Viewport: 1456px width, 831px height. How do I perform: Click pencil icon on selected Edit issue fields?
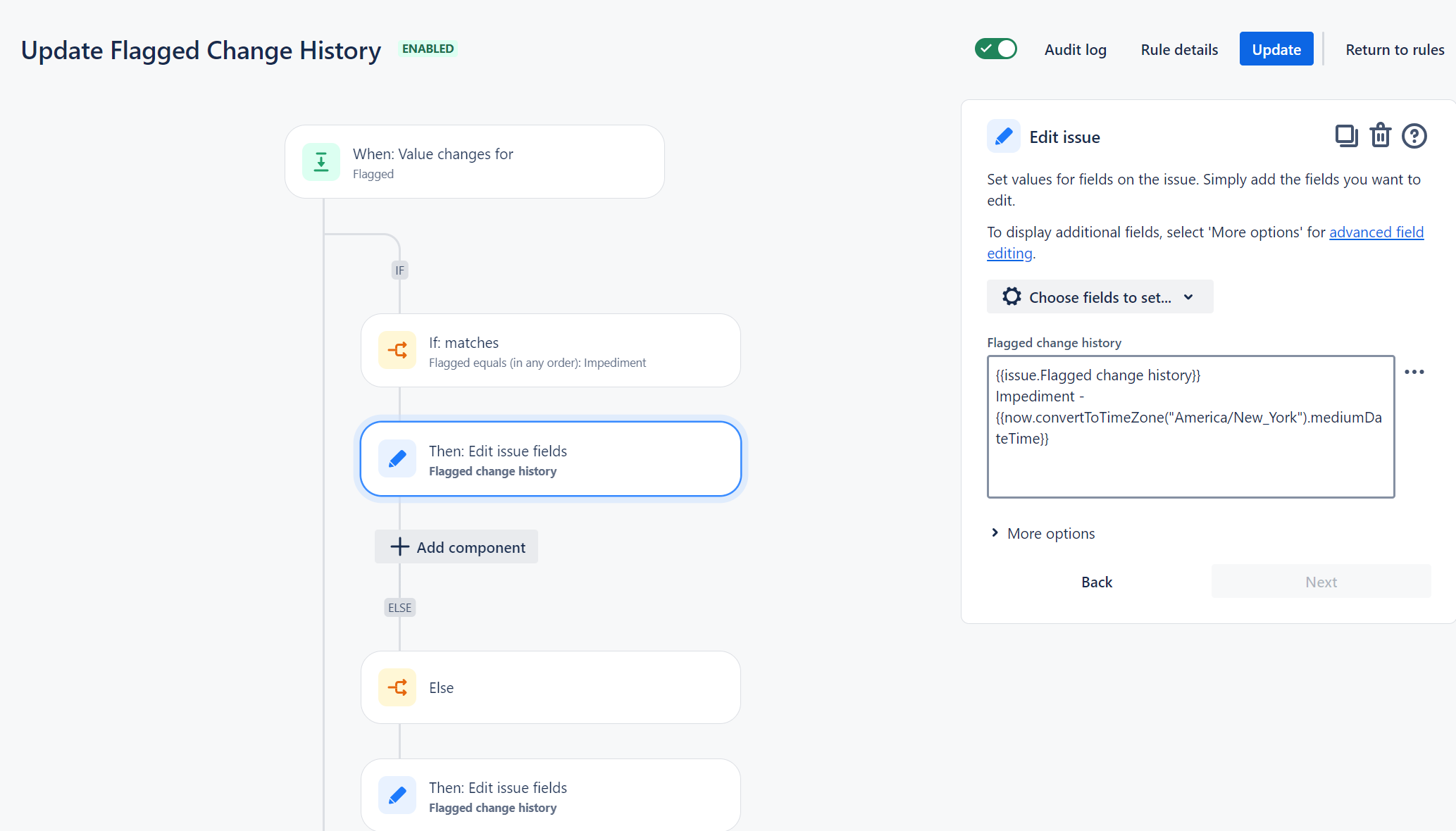coord(397,459)
